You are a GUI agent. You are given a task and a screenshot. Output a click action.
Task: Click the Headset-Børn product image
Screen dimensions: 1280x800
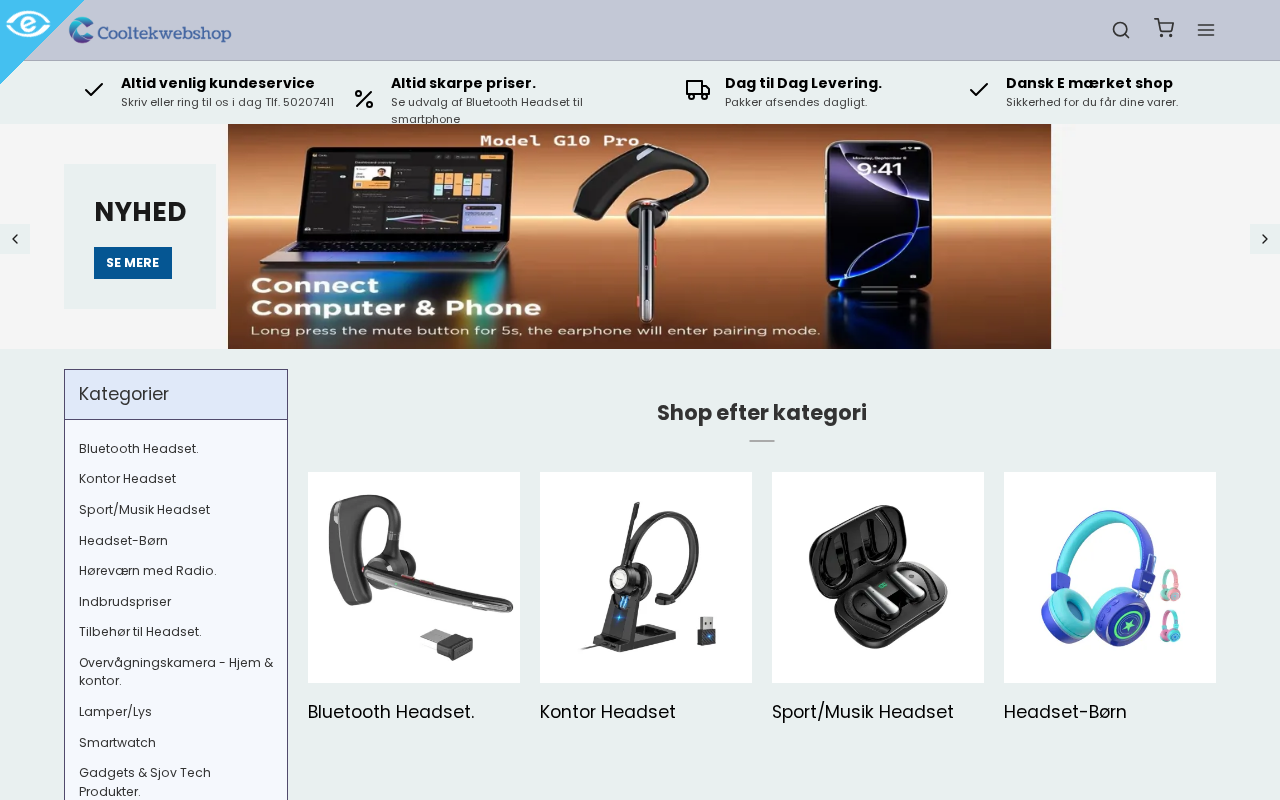[1110, 578]
